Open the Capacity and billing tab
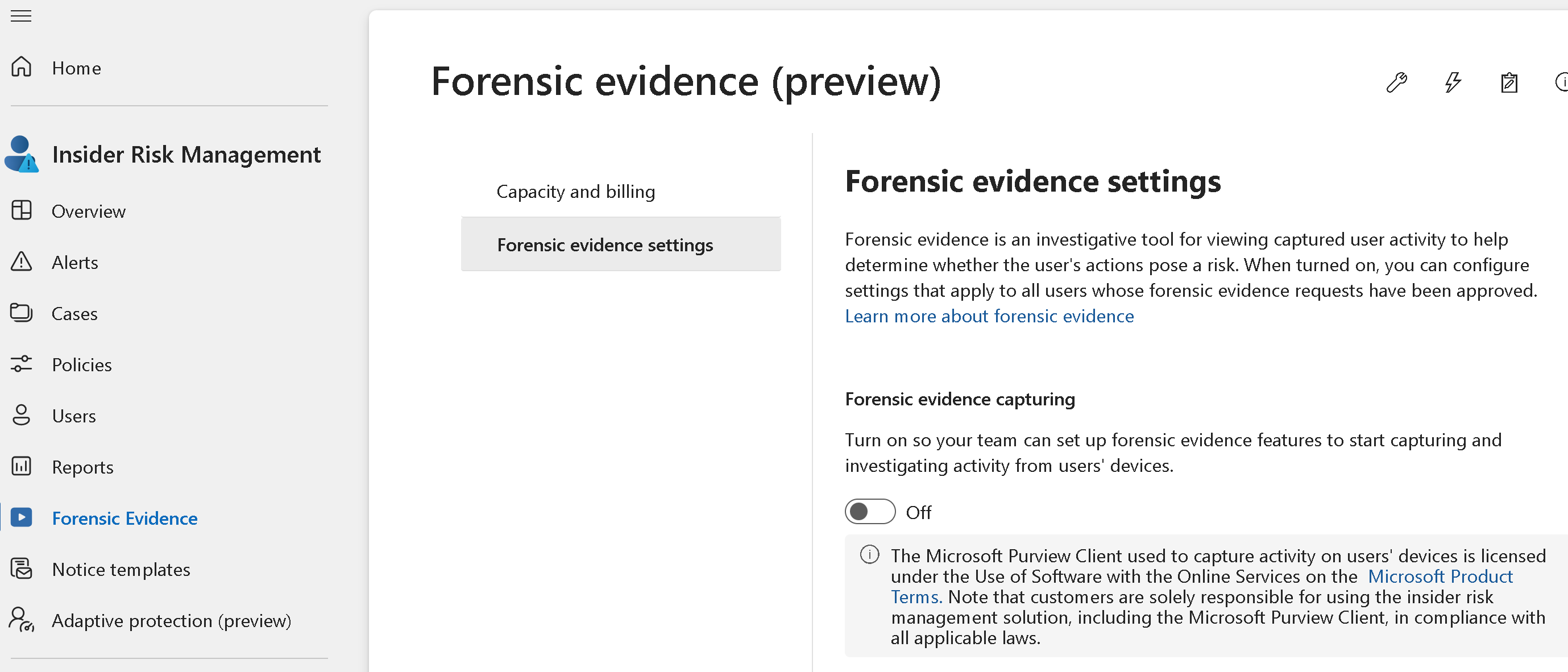This screenshot has height=672, width=1568. click(x=575, y=192)
